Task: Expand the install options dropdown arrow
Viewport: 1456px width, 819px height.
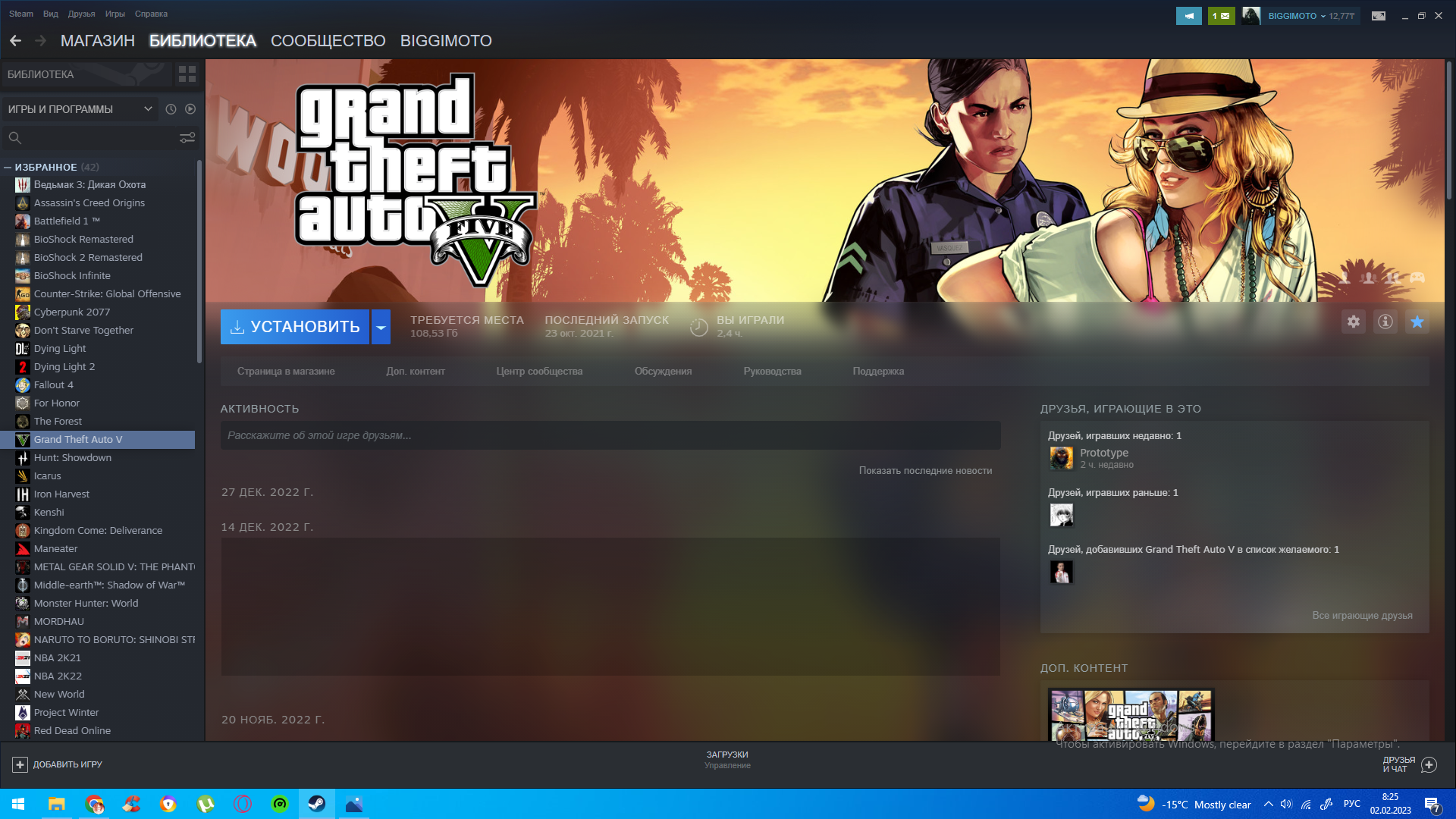Action: 381,327
